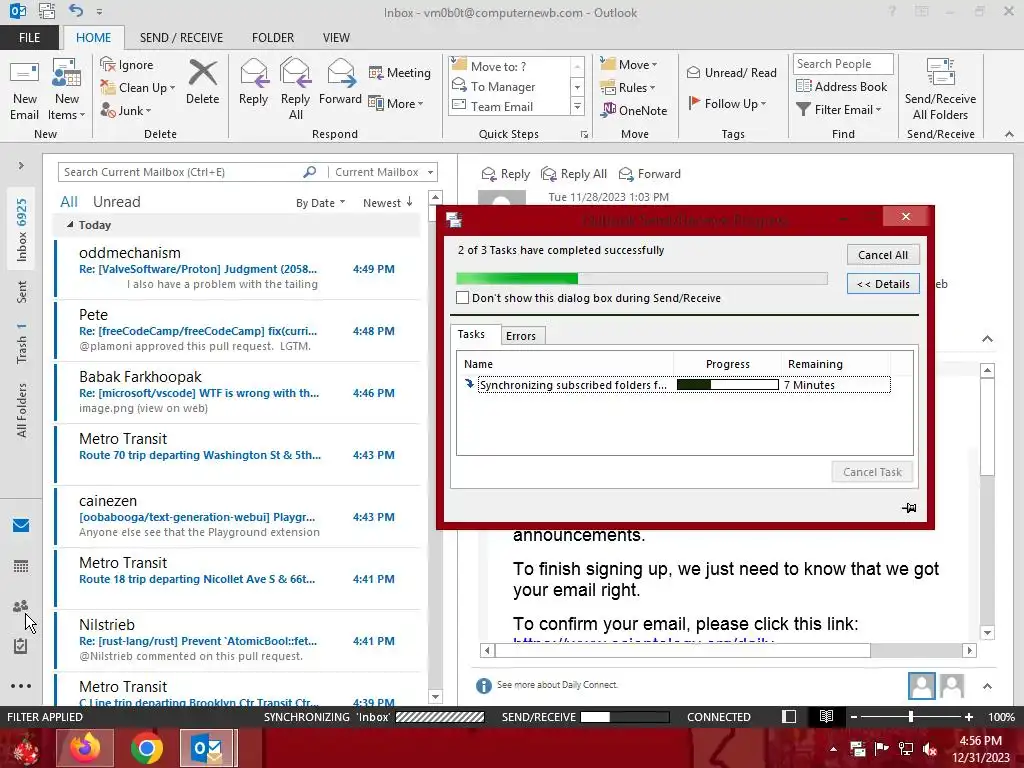Ignore the selected conversation
The image size is (1024, 768).
[x=127, y=65]
